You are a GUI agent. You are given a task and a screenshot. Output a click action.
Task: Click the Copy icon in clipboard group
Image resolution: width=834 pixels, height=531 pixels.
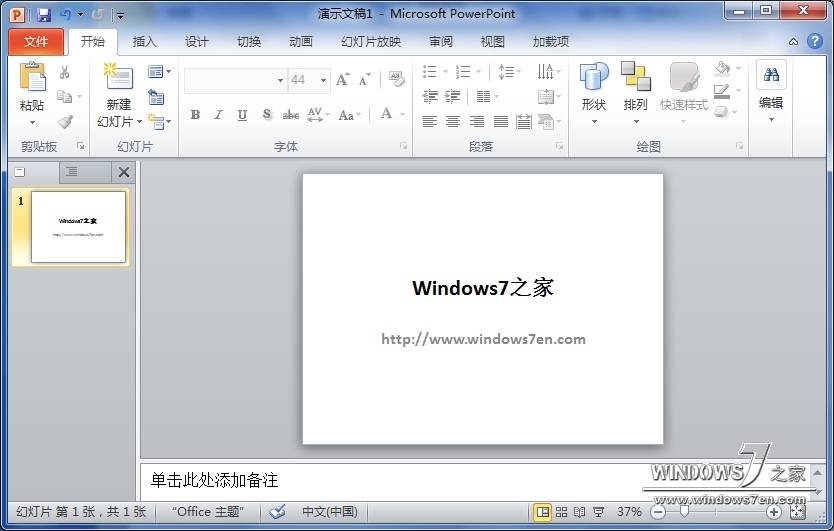click(64, 96)
